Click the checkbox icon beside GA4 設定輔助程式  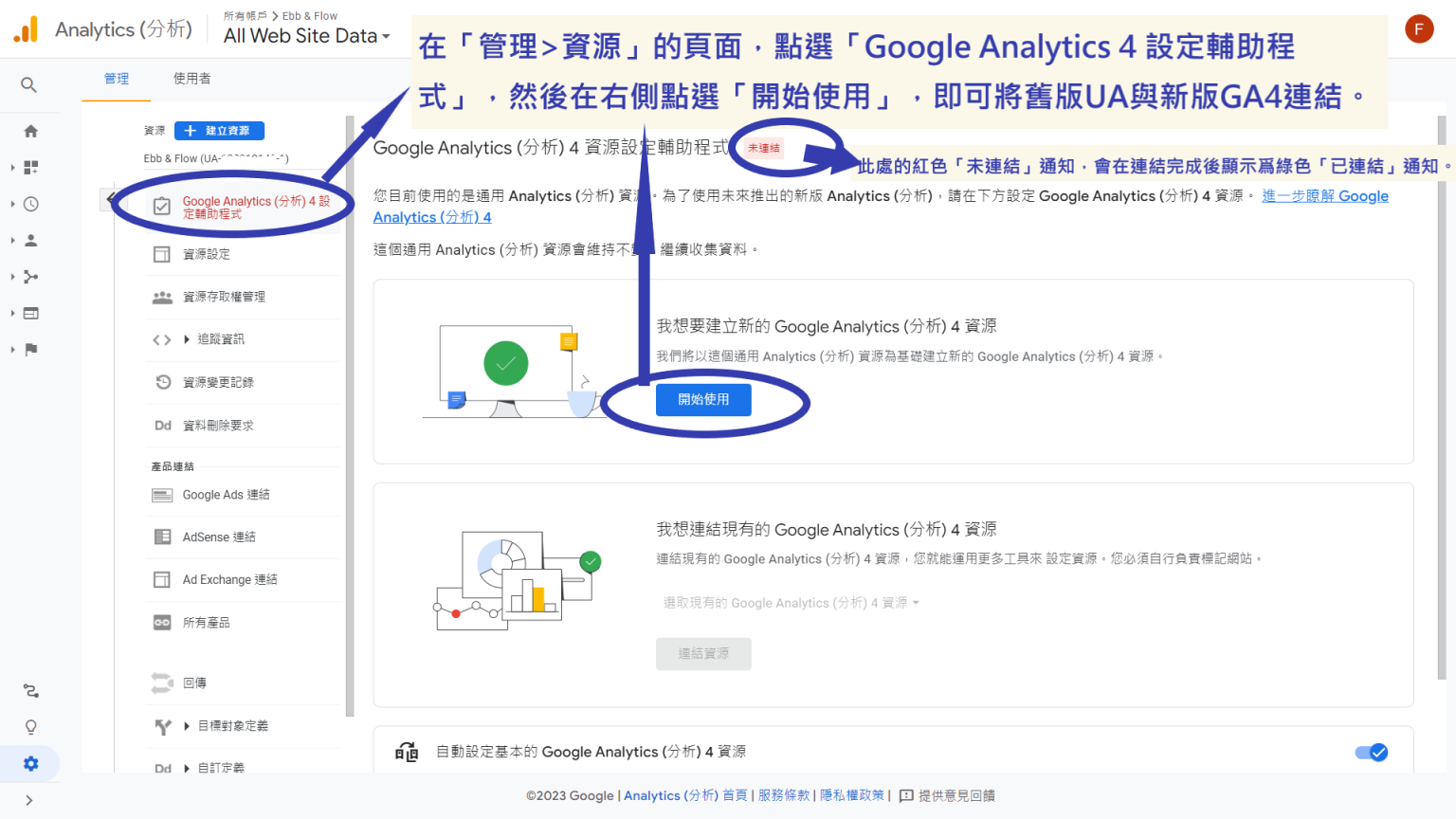click(162, 207)
